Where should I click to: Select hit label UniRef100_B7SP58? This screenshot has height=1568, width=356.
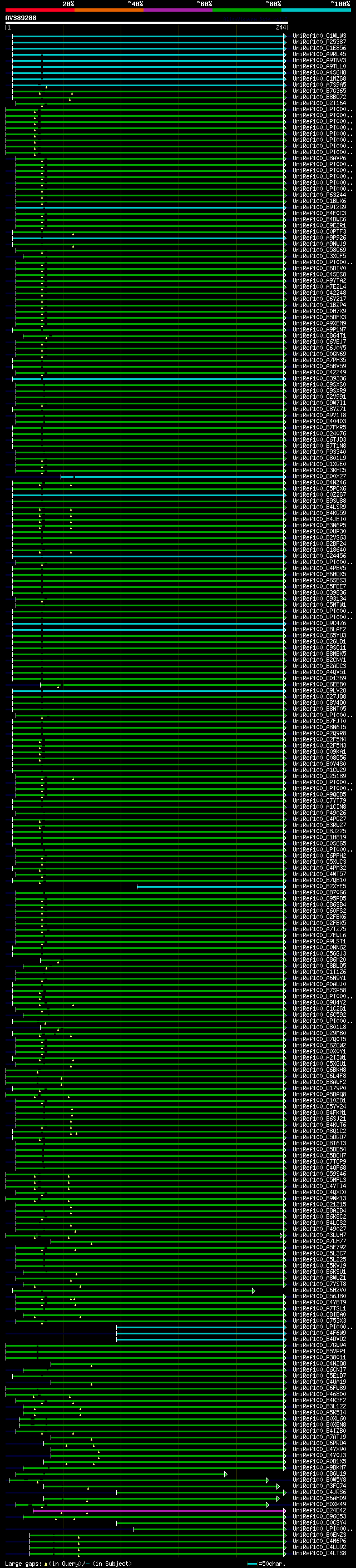319,990
